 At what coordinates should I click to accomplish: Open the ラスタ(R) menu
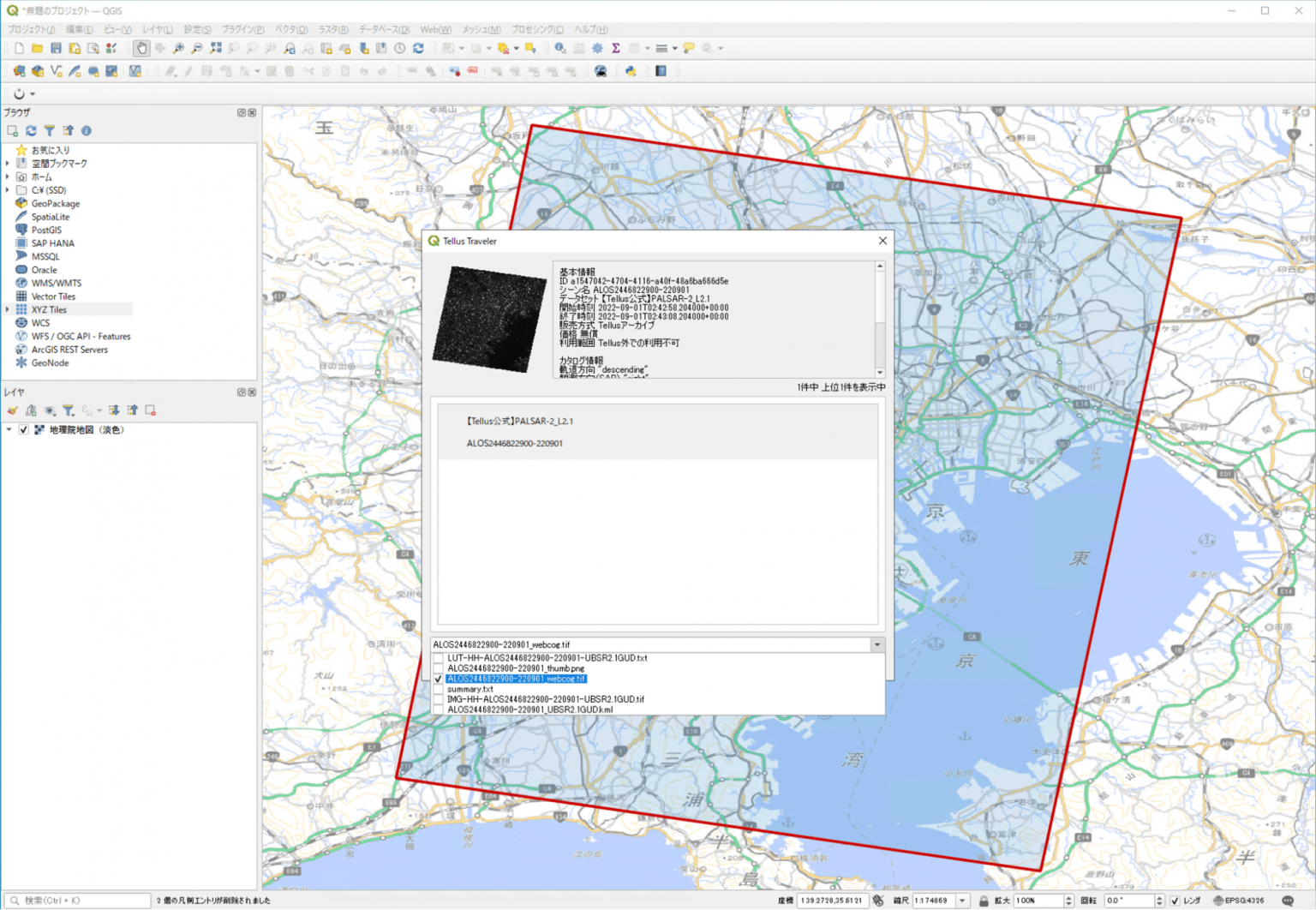click(x=333, y=29)
